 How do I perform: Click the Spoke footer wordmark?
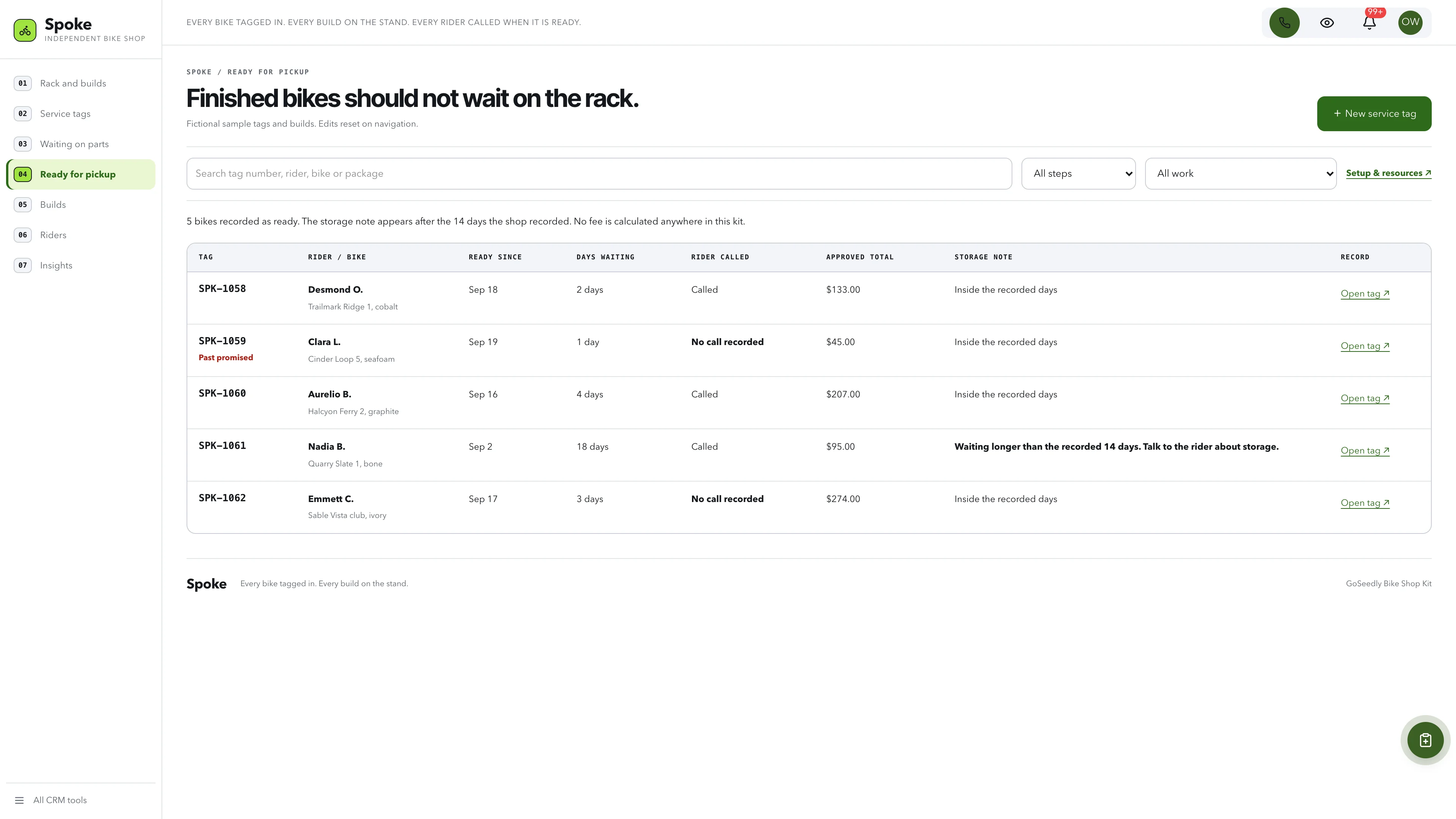pos(206,584)
